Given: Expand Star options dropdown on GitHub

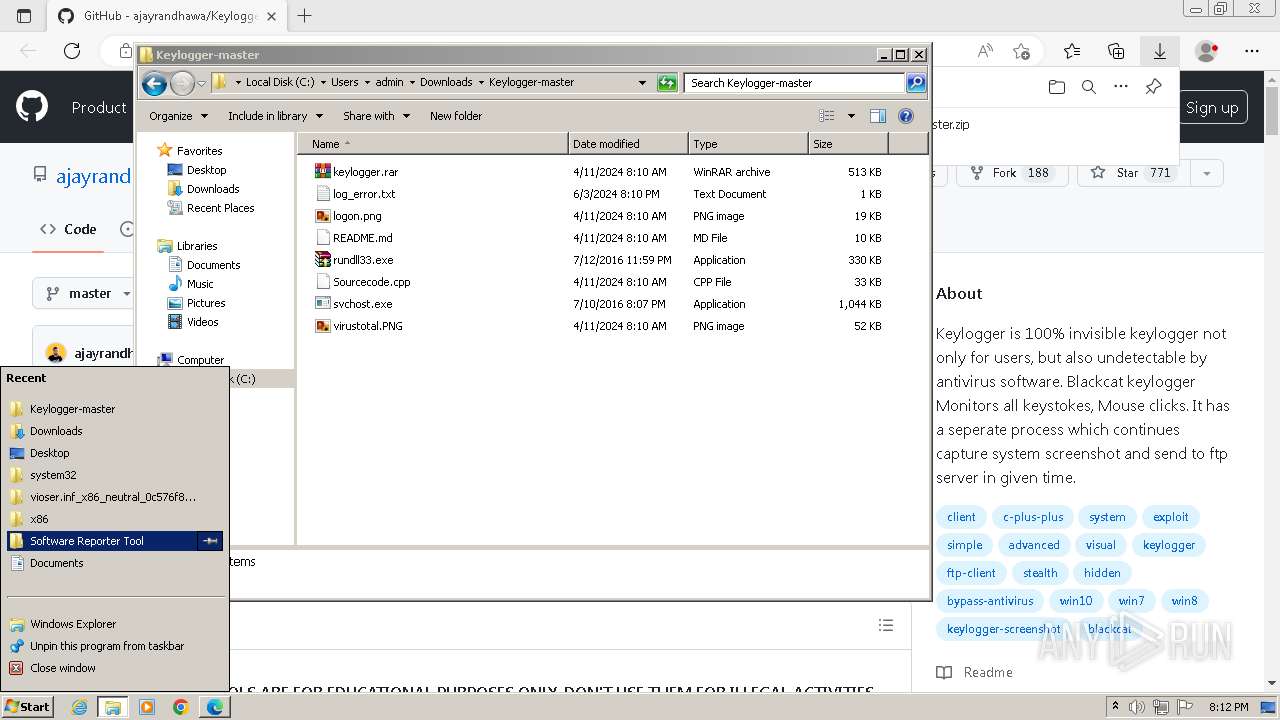Looking at the screenshot, I should pos(1207,173).
